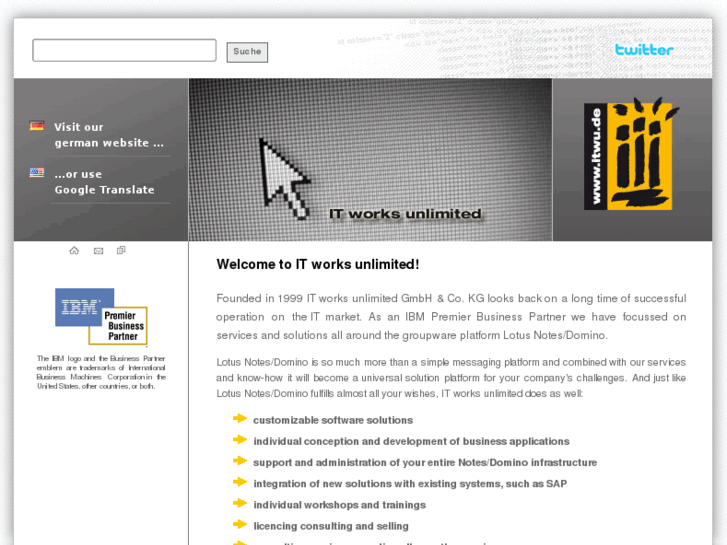Click the yellow arrow beside 'licencing consulting and selling'
The height and width of the screenshot is (545, 727).
click(240, 525)
